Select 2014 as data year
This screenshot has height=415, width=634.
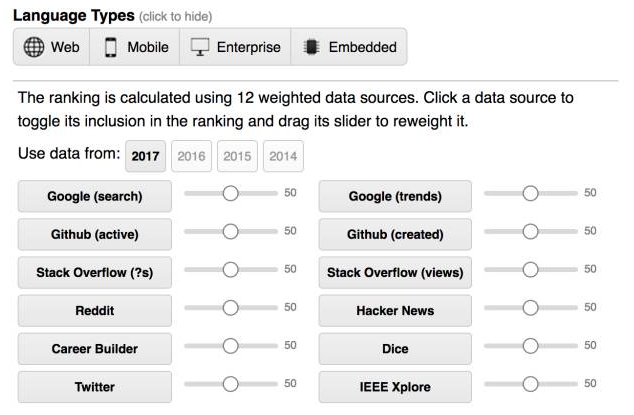point(283,156)
